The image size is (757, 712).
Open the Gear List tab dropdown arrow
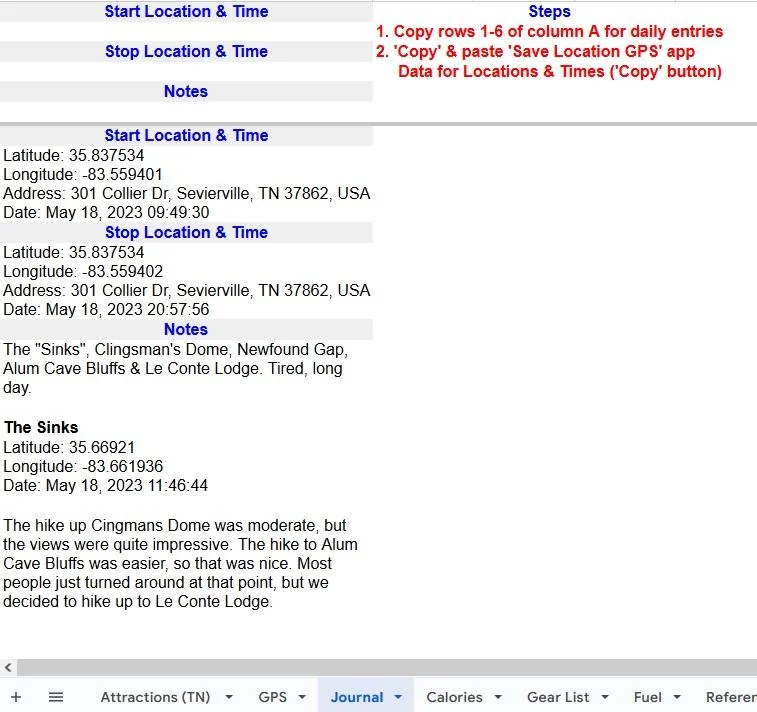tap(605, 697)
